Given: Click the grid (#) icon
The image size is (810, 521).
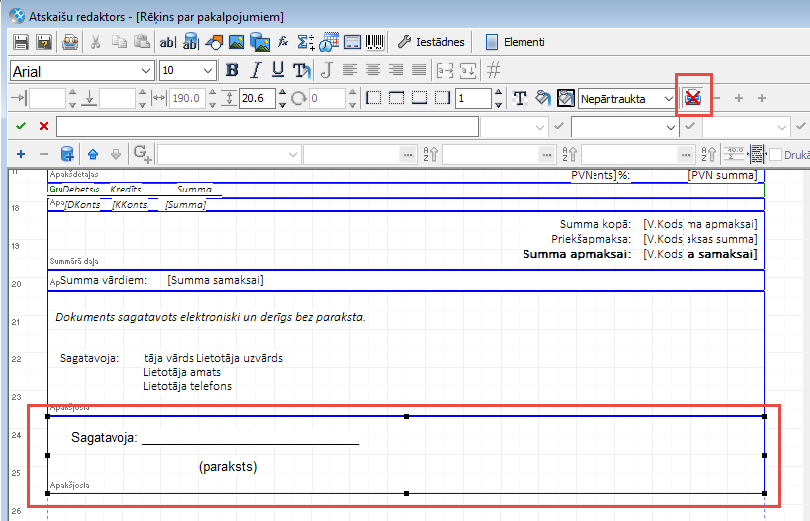Looking at the screenshot, I should tap(493, 70).
